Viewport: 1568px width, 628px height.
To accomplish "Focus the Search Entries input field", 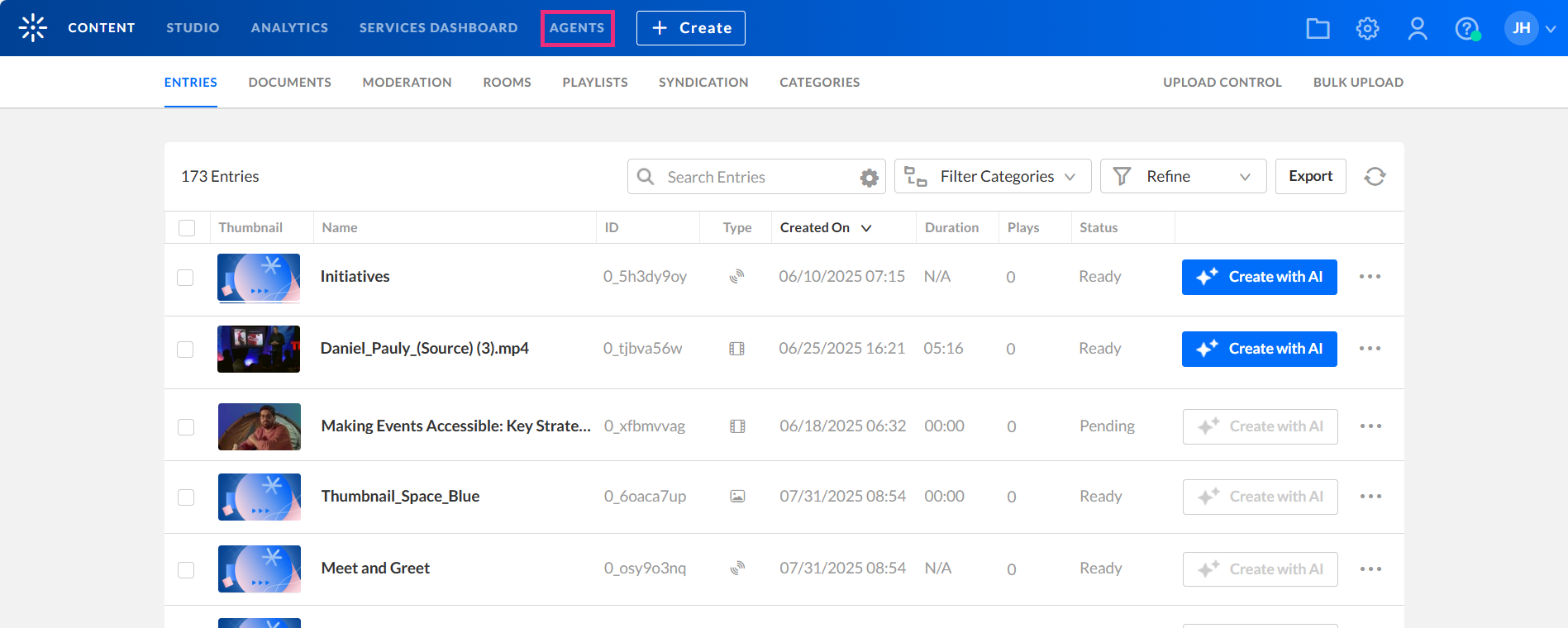I will coord(756,177).
